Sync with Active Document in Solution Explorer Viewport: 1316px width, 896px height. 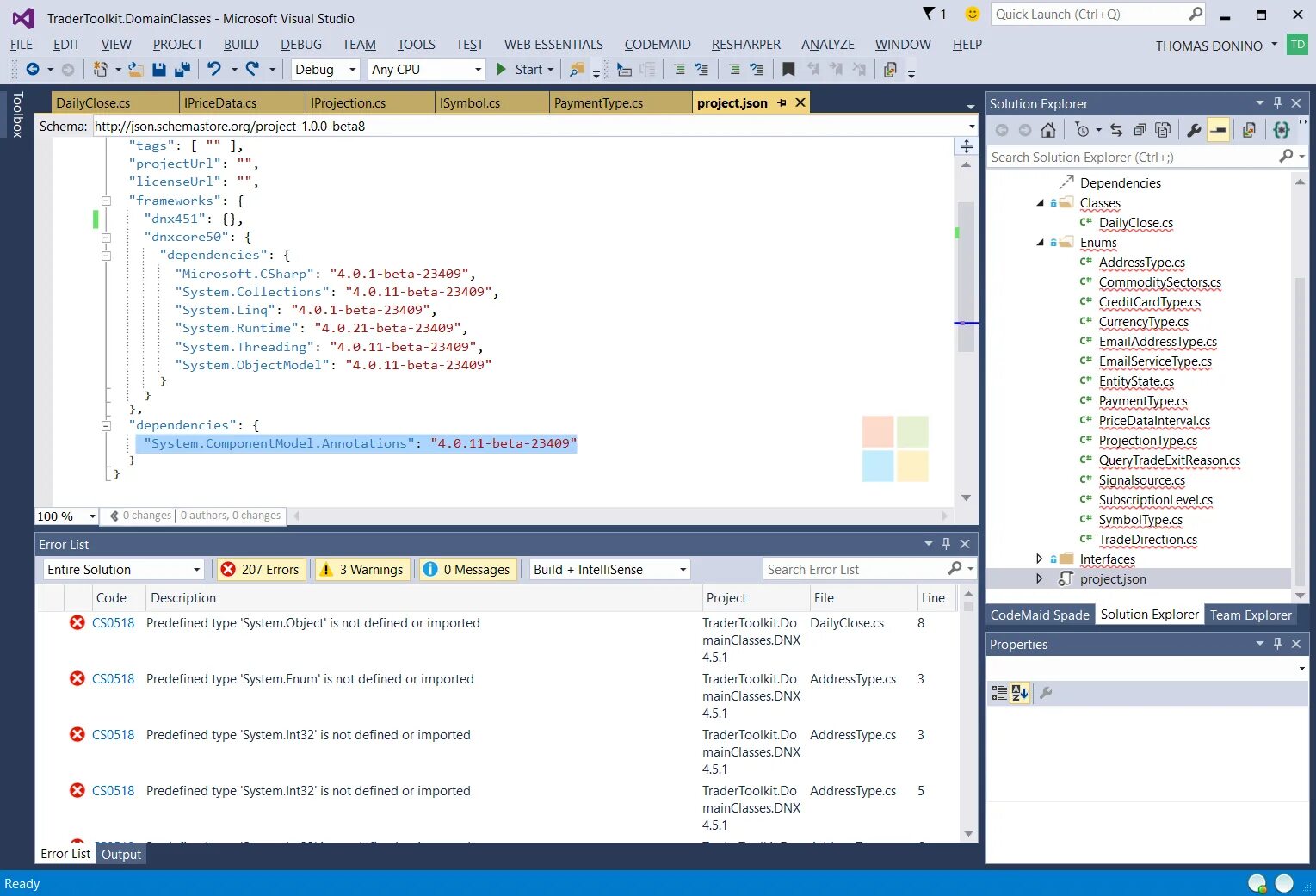pyautogui.click(x=1116, y=131)
